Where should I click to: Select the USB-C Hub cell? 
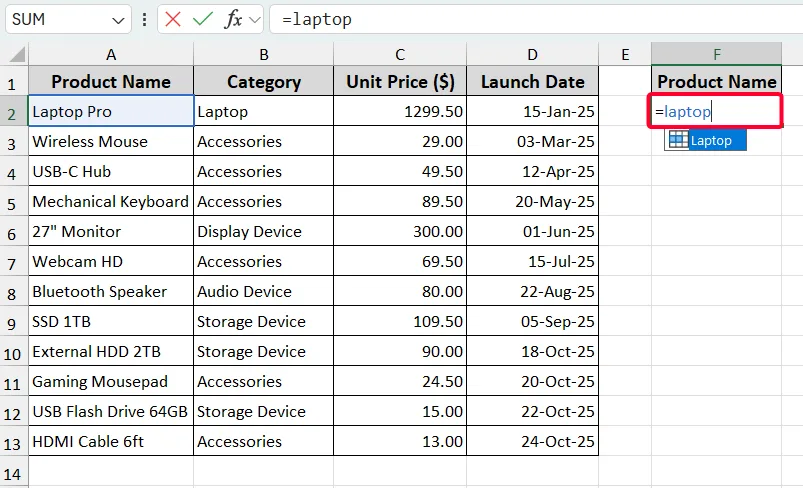click(111, 171)
